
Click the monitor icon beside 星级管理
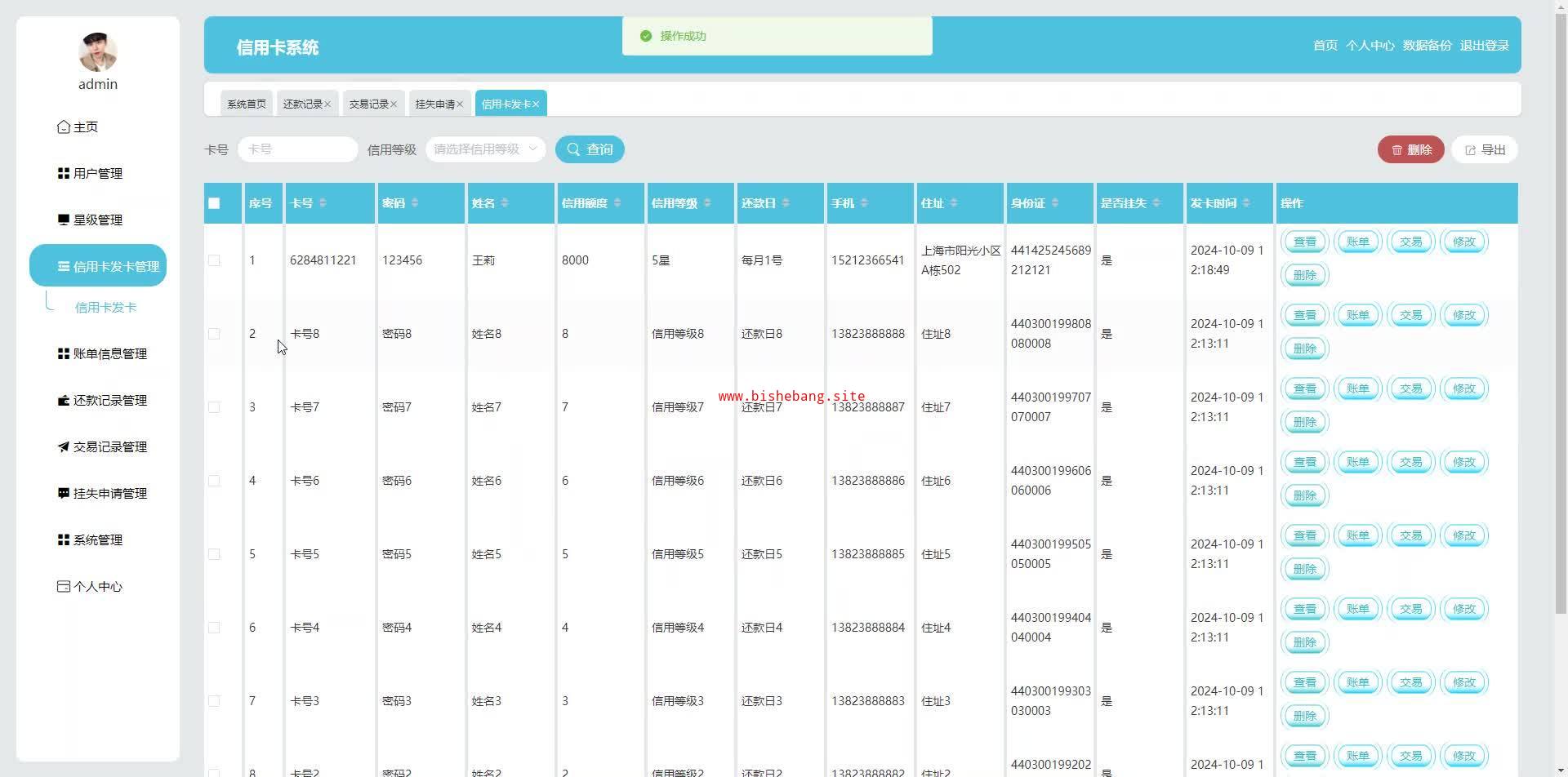pos(64,220)
